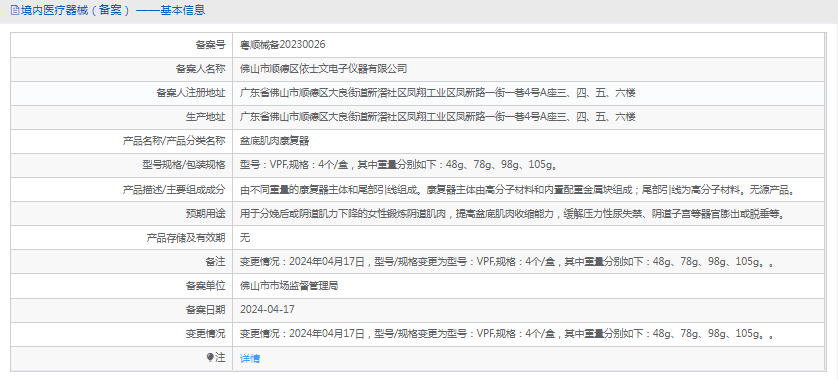
Task: Click the 备案人名称 label
Action: pos(200,69)
